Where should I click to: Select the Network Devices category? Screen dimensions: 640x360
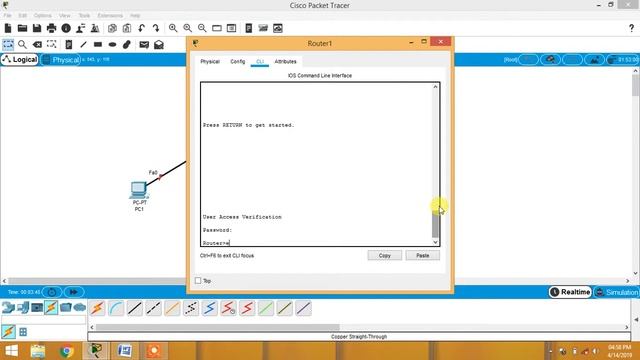click(8, 307)
